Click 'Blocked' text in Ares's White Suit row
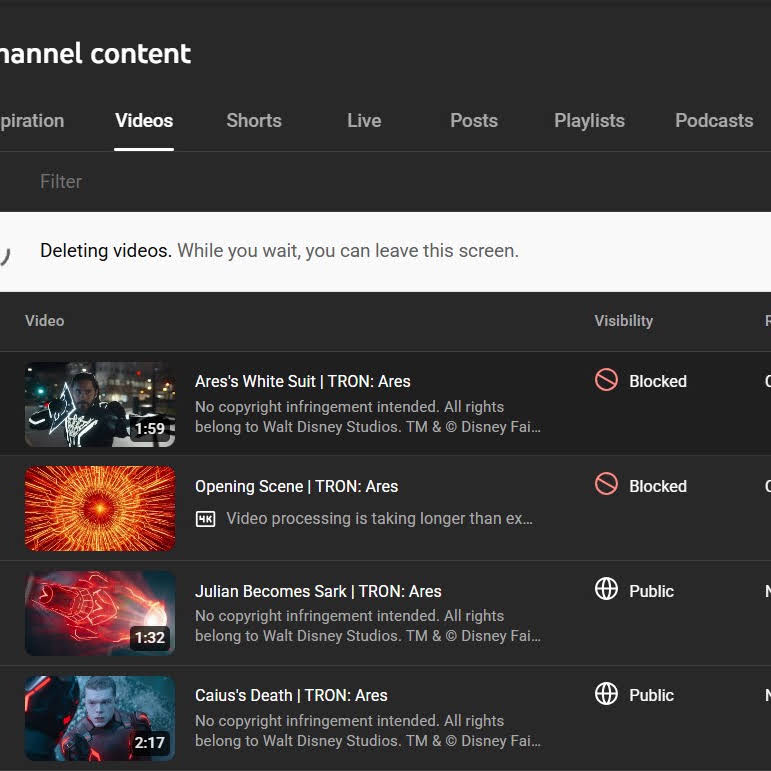The image size is (771, 771). (658, 382)
